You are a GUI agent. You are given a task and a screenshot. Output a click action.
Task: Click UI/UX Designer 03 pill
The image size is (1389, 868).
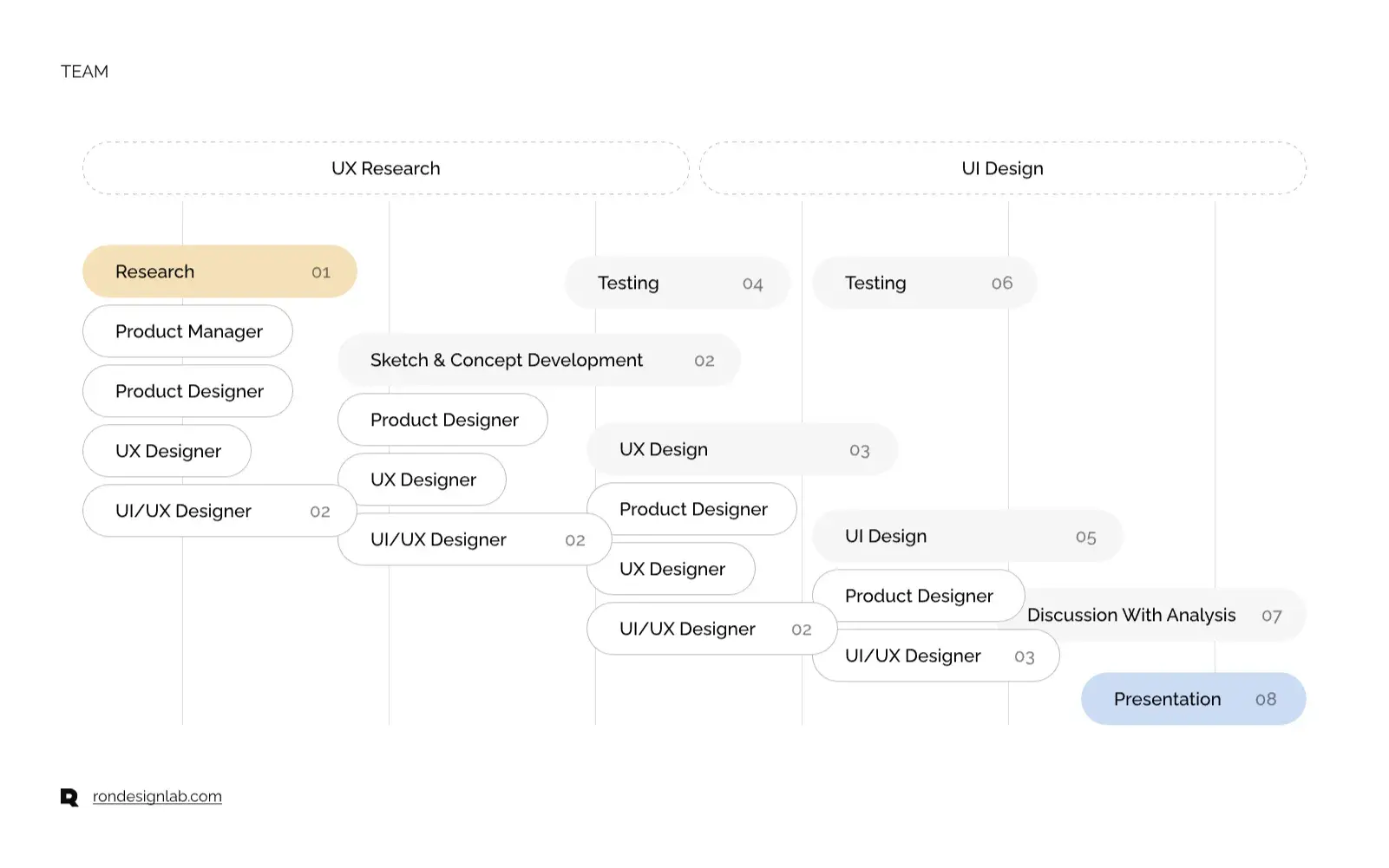(x=935, y=656)
